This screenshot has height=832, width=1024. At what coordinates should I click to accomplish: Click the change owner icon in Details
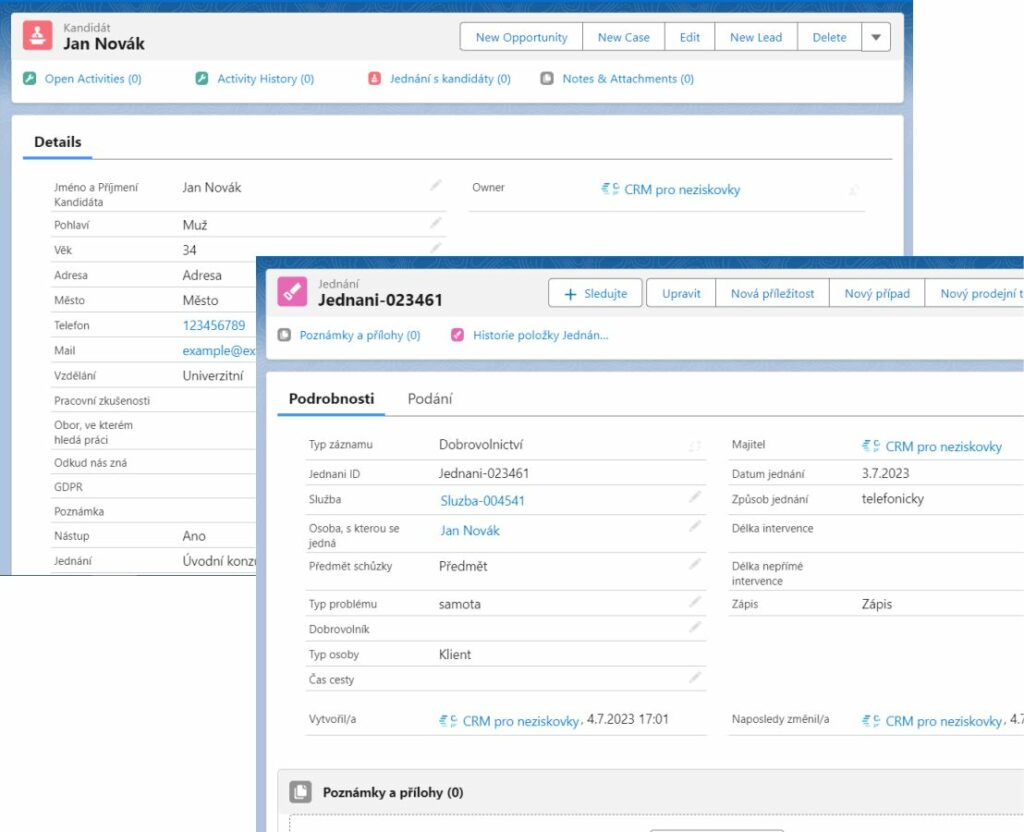coord(854,189)
